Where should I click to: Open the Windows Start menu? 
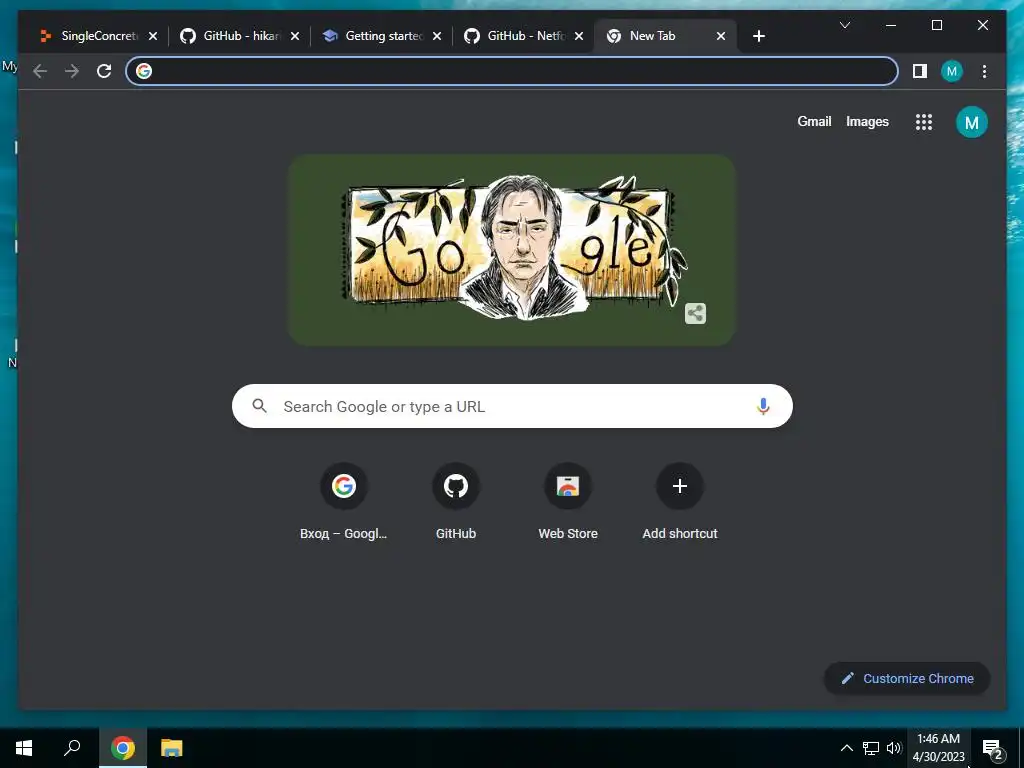click(24, 748)
